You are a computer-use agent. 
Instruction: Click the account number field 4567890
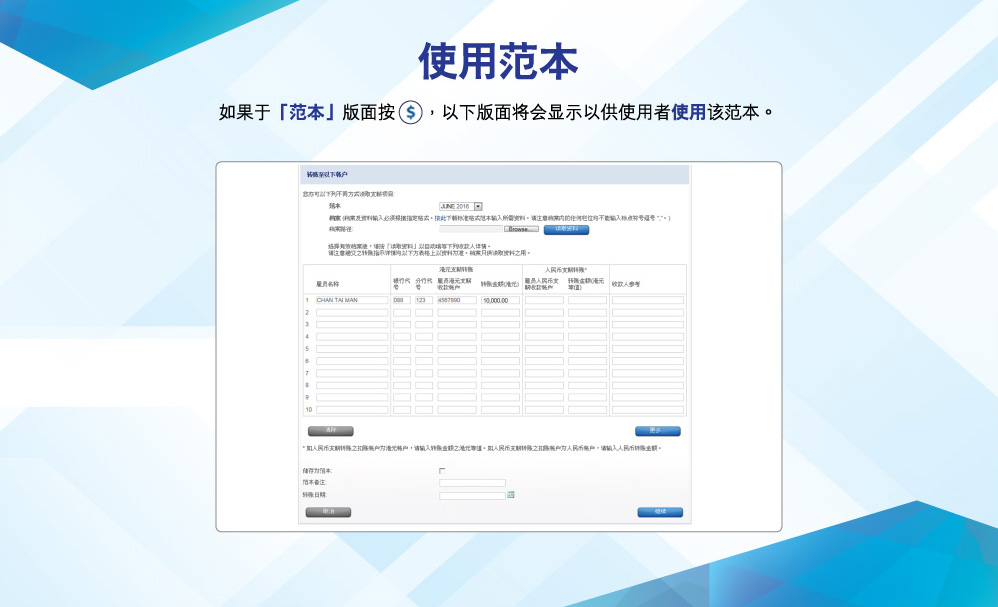[456, 300]
